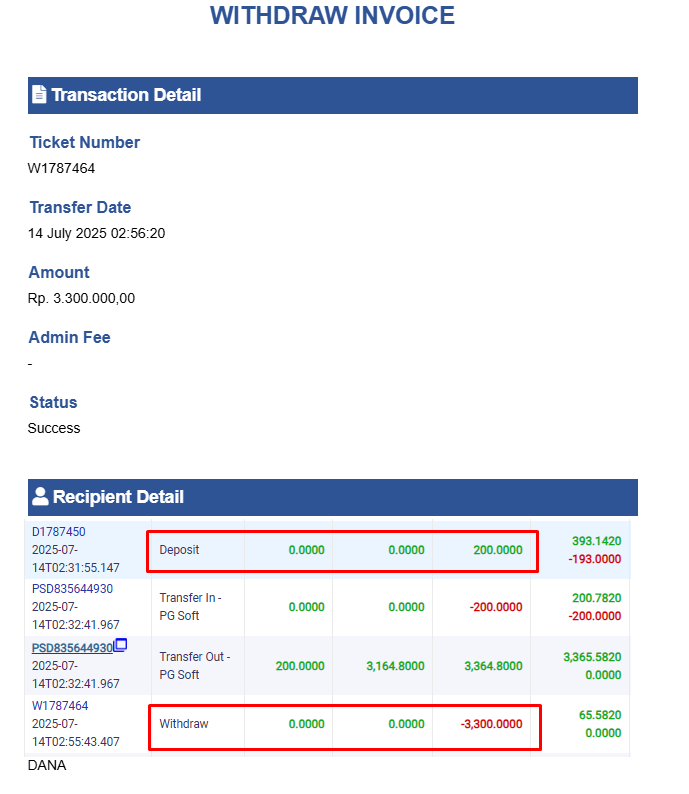Click the WITHDRAW INVOICE page title
The width and height of the screenshot is (689, 794).
[333, 15]
